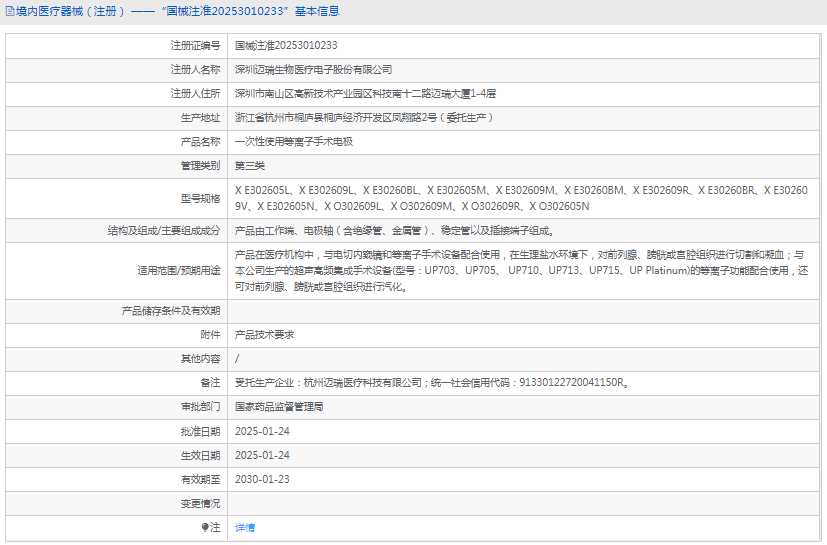The image size is (827, 545).
Task: Click the 产品储存条件及有效期 label
Action: click(x=171, y=311)
